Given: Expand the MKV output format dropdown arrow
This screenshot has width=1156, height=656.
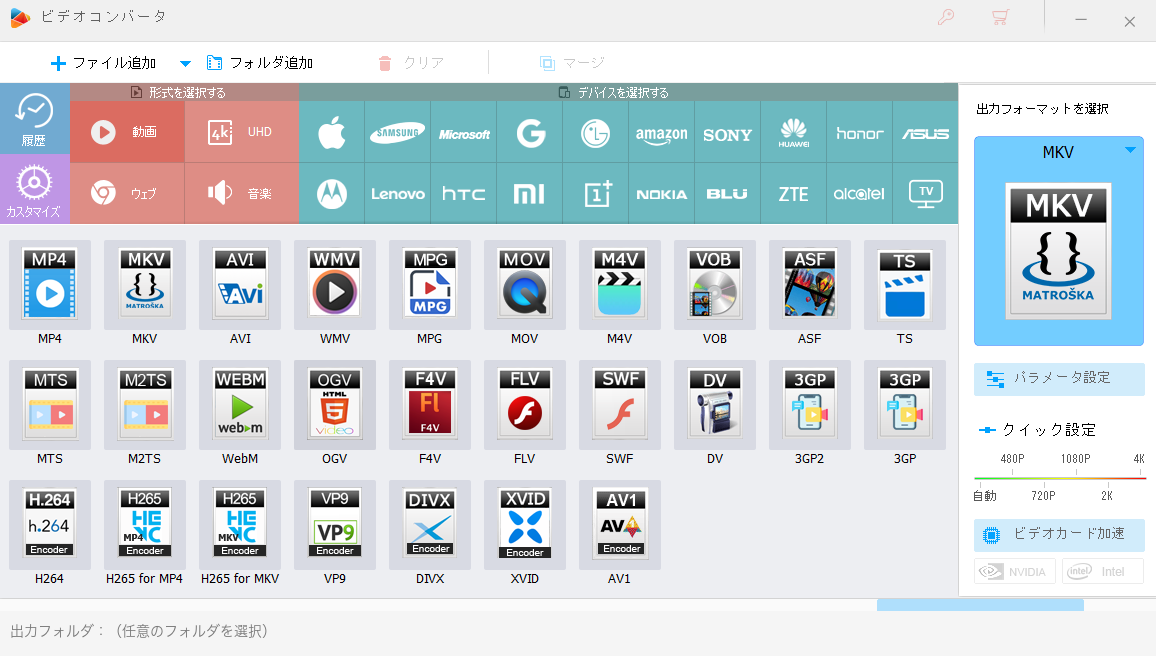Looking at the screenshot, I should [x=1130, y=150].
